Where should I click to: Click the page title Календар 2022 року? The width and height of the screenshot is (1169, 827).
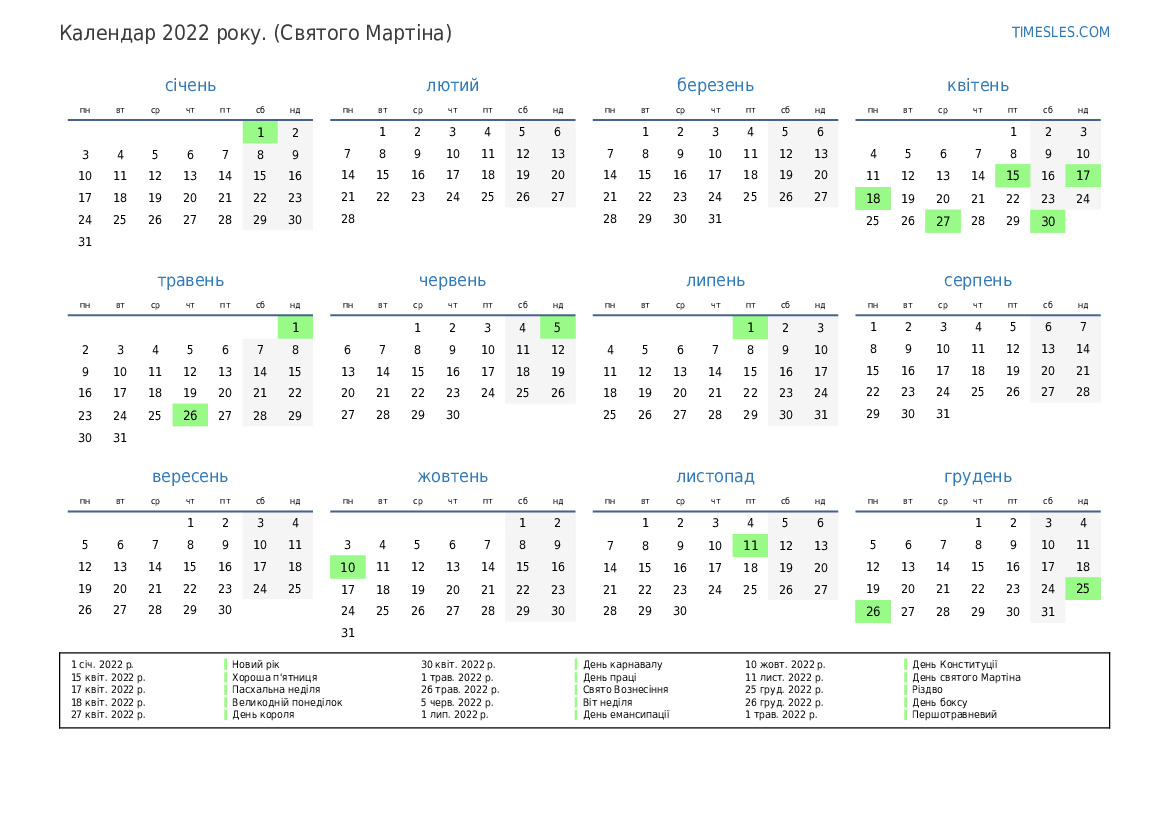click(x=255, y=33)
